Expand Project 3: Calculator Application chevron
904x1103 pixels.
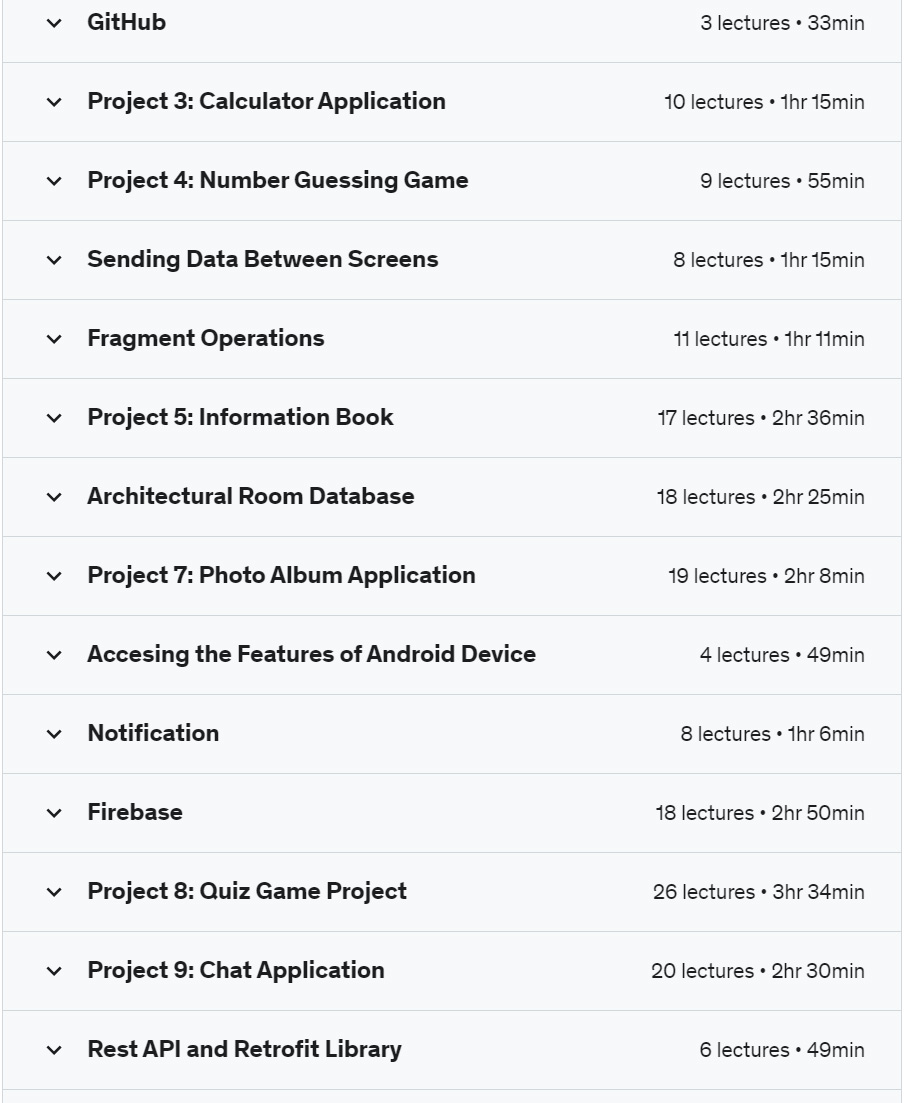click(54, 102)
